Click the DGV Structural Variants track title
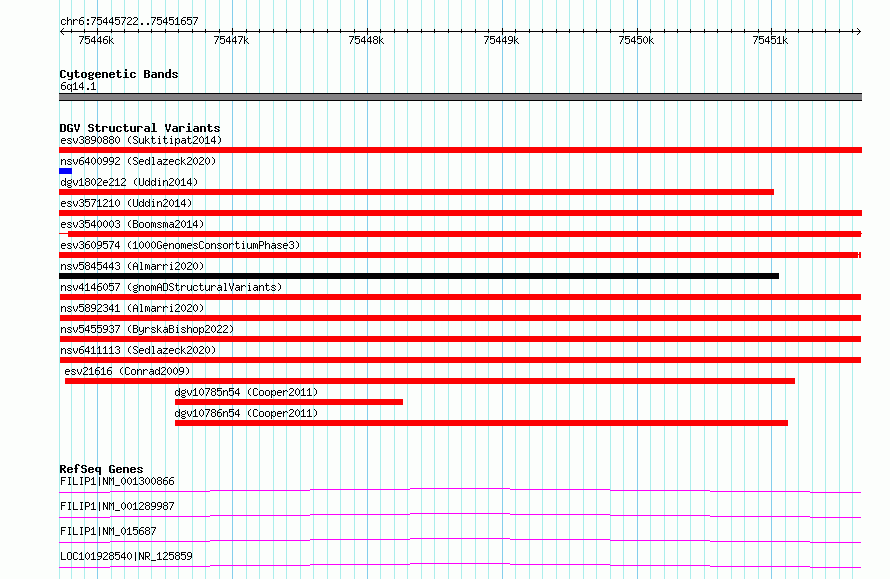This screenshot has height=579, width=890. (x=140, y=128)
